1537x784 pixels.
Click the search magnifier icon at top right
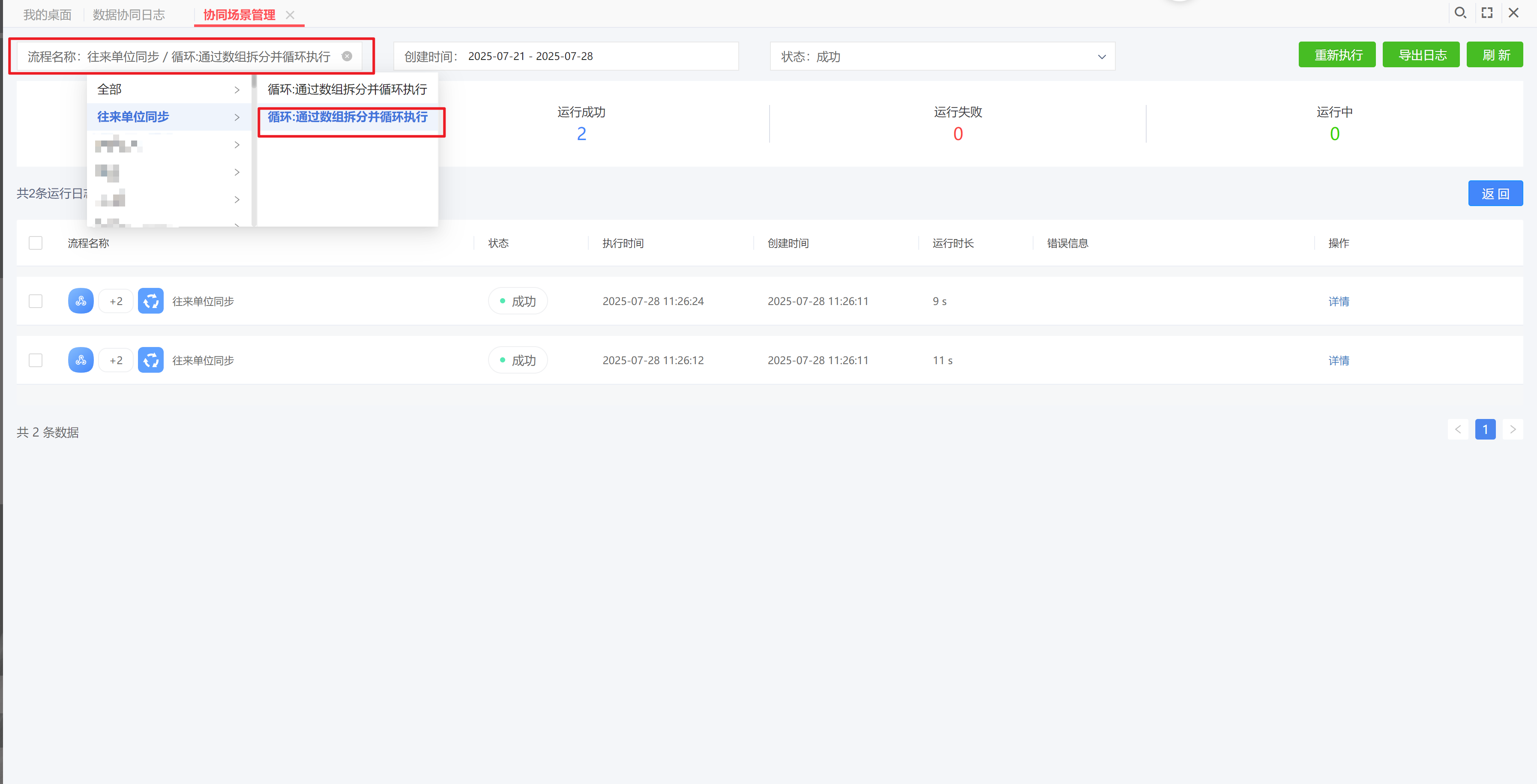pyautogui.click(x=1459, y=12)
